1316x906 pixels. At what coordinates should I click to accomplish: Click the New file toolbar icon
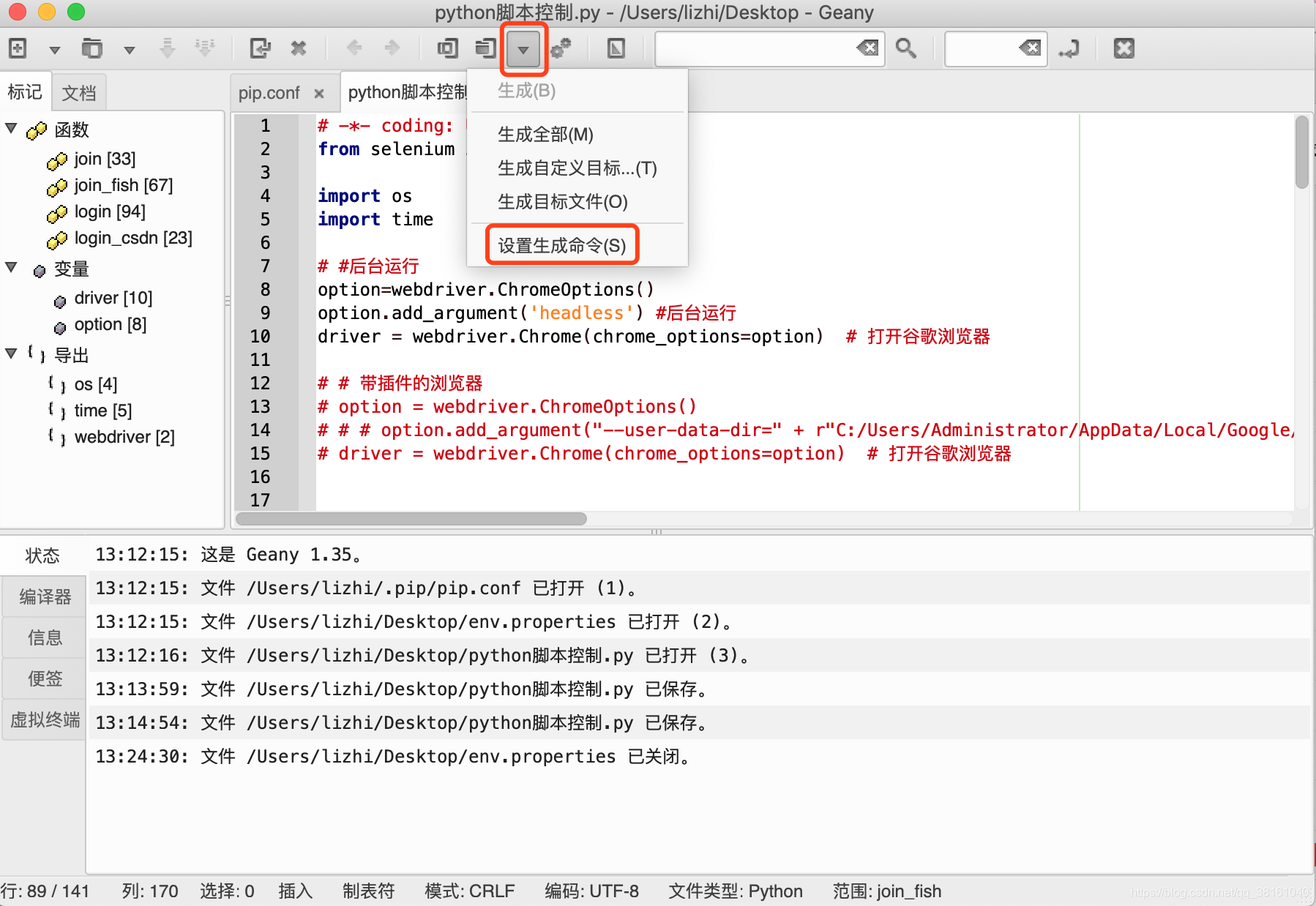(18, 48)
